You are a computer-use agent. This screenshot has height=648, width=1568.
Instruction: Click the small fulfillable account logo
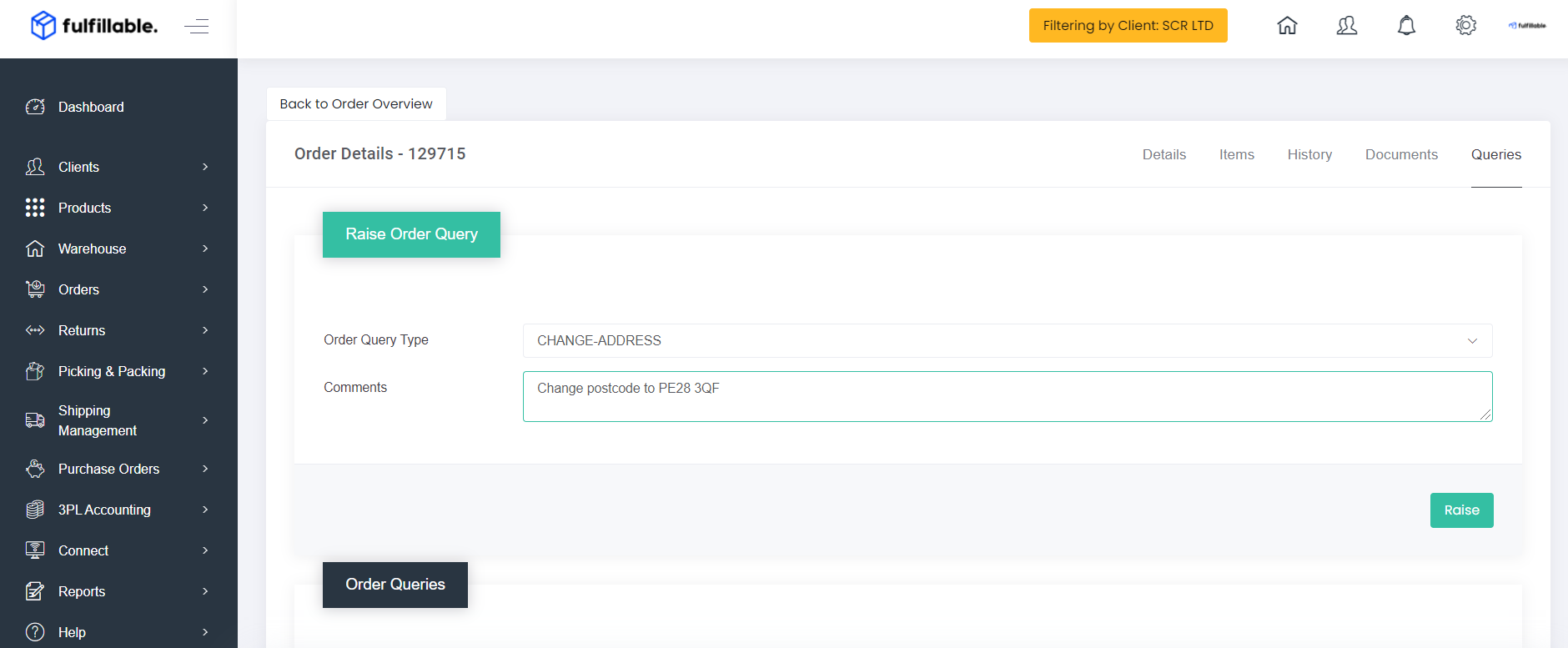pos(1527,26)
